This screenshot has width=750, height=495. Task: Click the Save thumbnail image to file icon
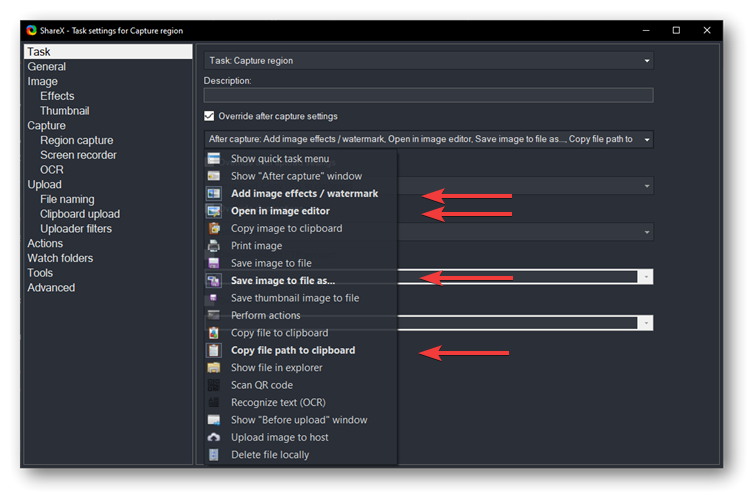pyautogui.click(x=213, y=298)
